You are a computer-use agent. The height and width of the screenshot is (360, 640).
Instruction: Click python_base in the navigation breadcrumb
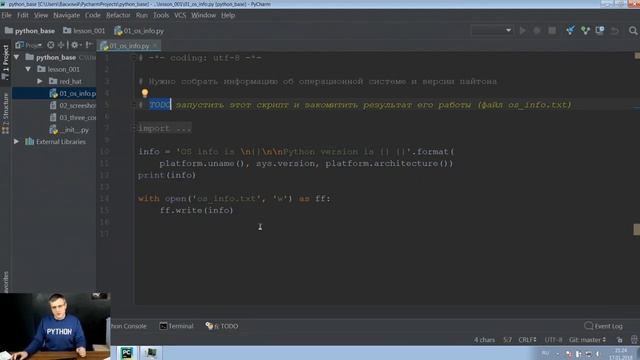coord(30,31)
